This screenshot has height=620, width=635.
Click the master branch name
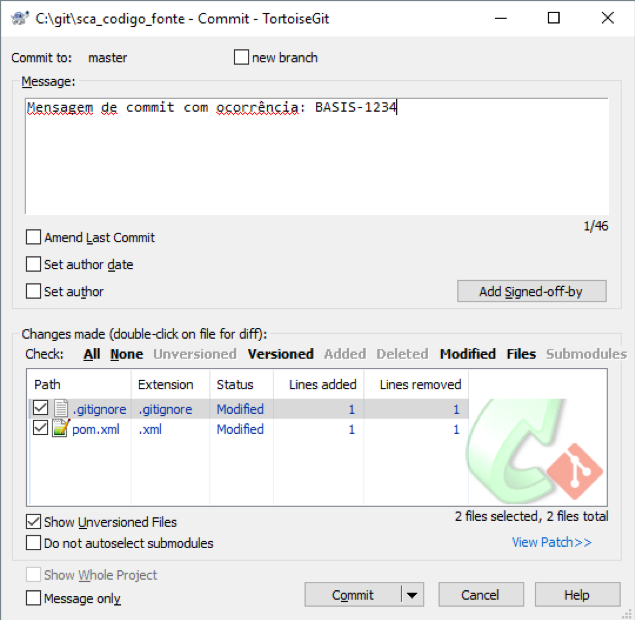coord(108,58)
